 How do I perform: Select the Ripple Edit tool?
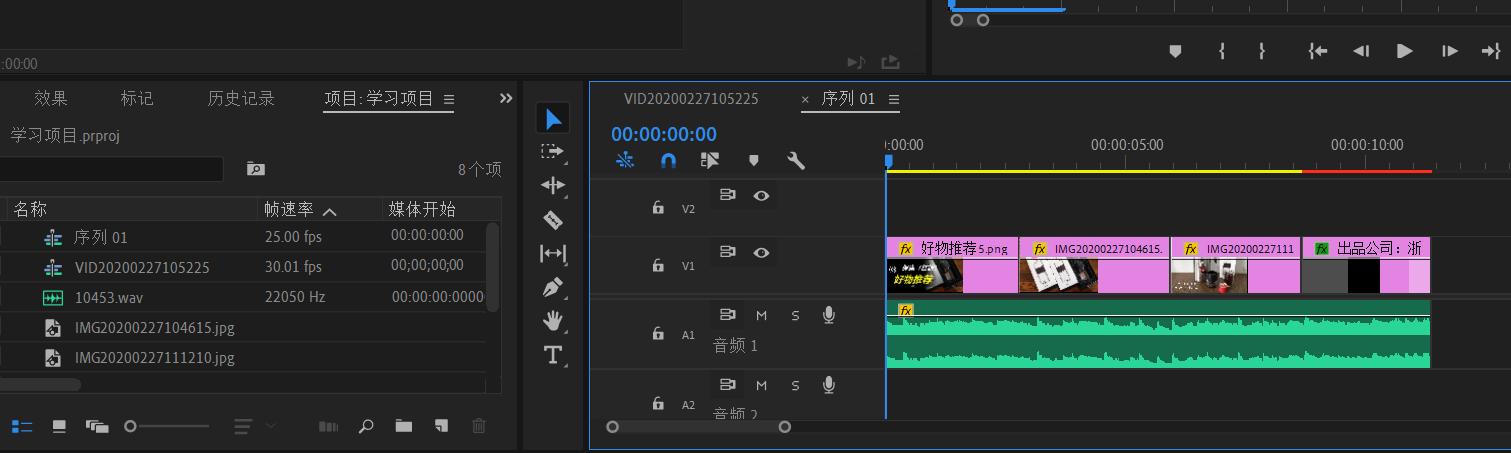(553, 185)
